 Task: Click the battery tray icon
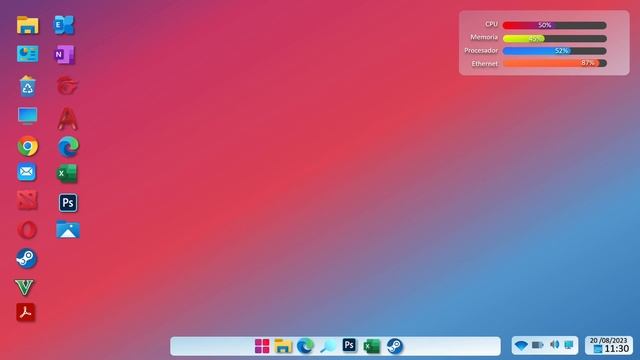click(538, 345)
